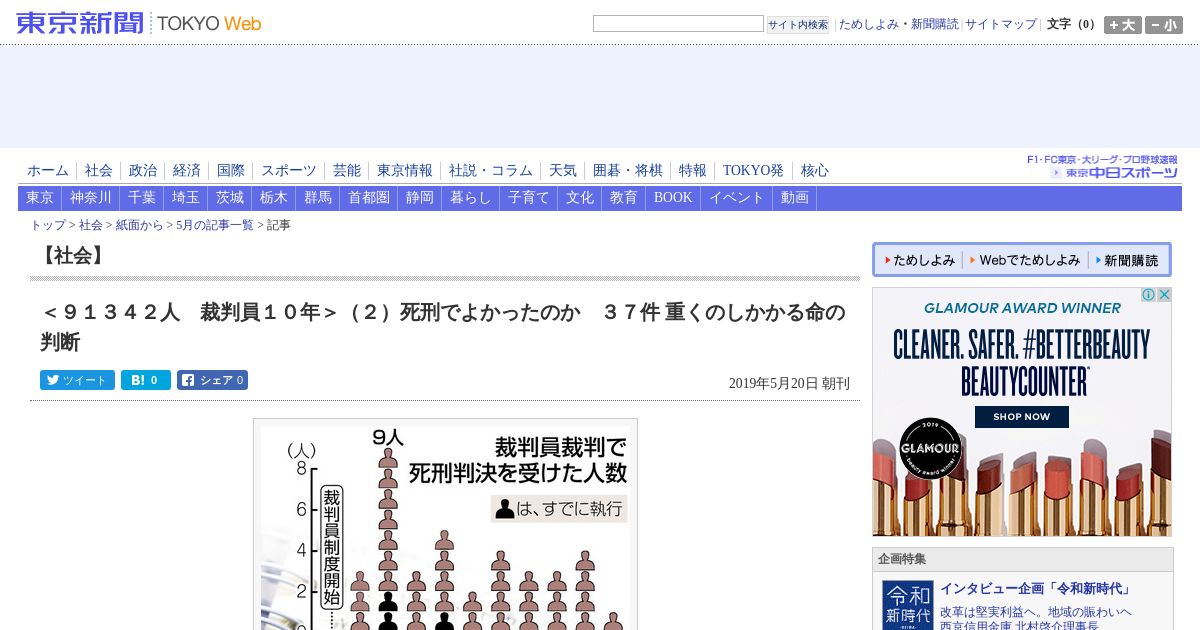Click the サイト内検索 button
The width and height of the screenshot is (1200, 630).
pos(798,24)
